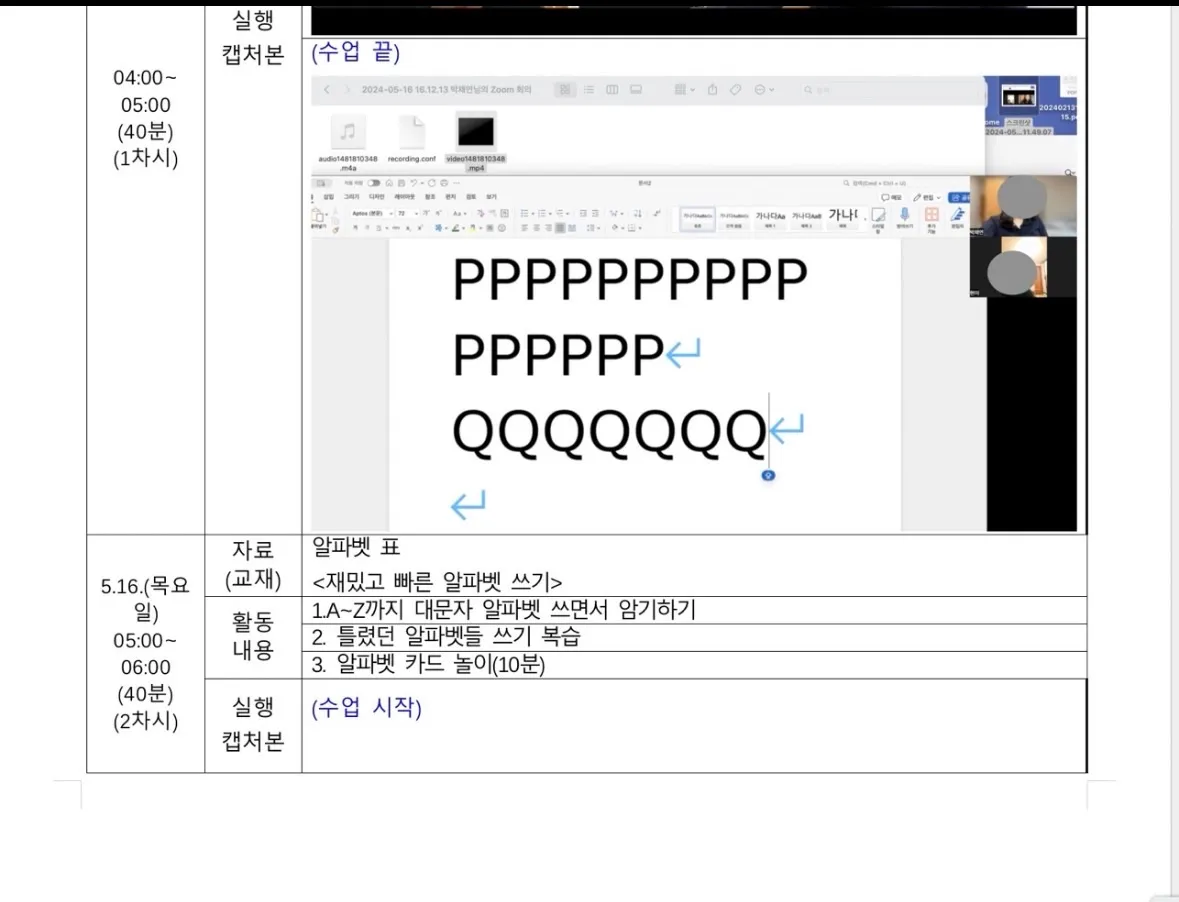Switch Finder to gallery view
1179x902 pixels.
[636, 89]
